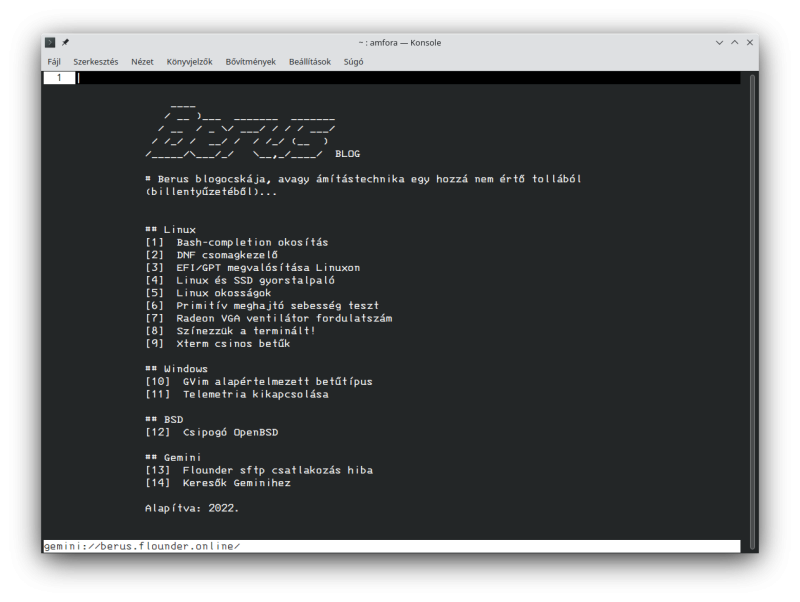Viewport: 800px width, 602px height.
Task: Click the Linux section heading
Action: (x=170, y=230)
